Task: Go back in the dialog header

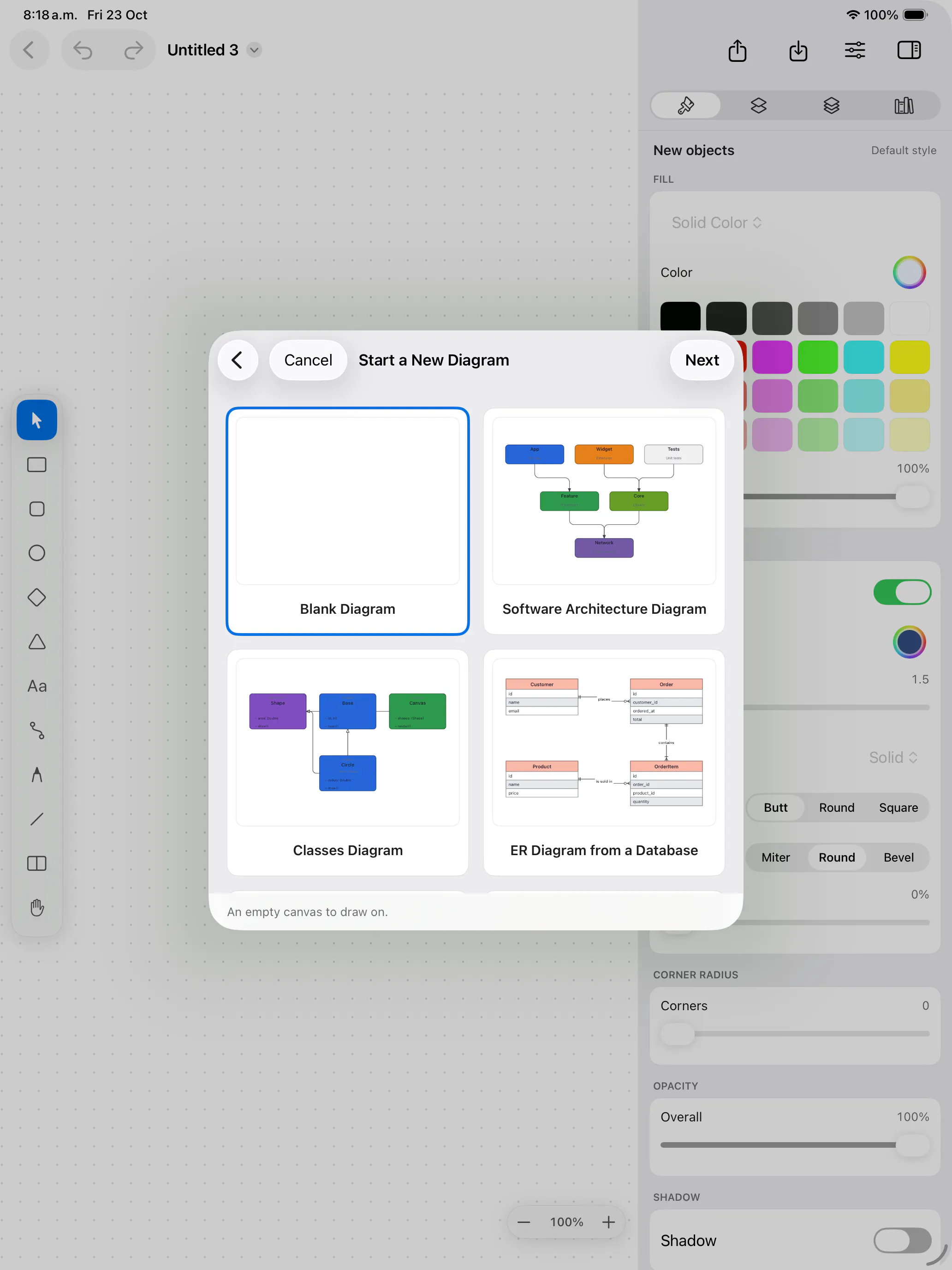Action: 238,360
